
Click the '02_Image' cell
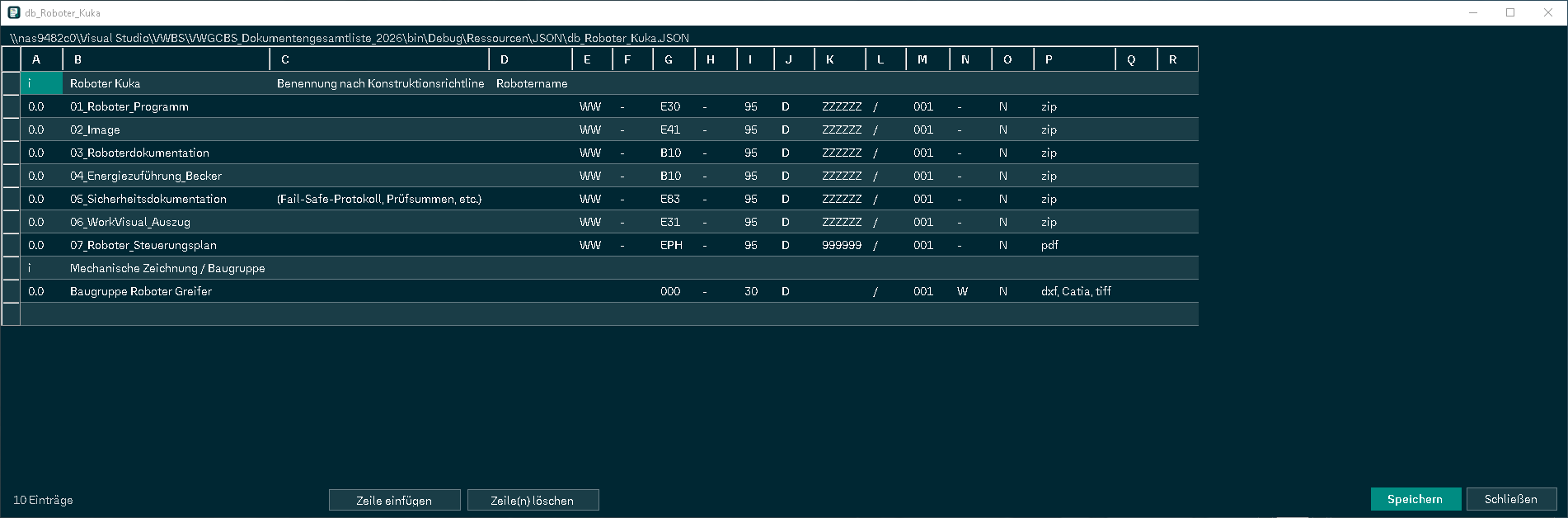click(x=166, y=129)
